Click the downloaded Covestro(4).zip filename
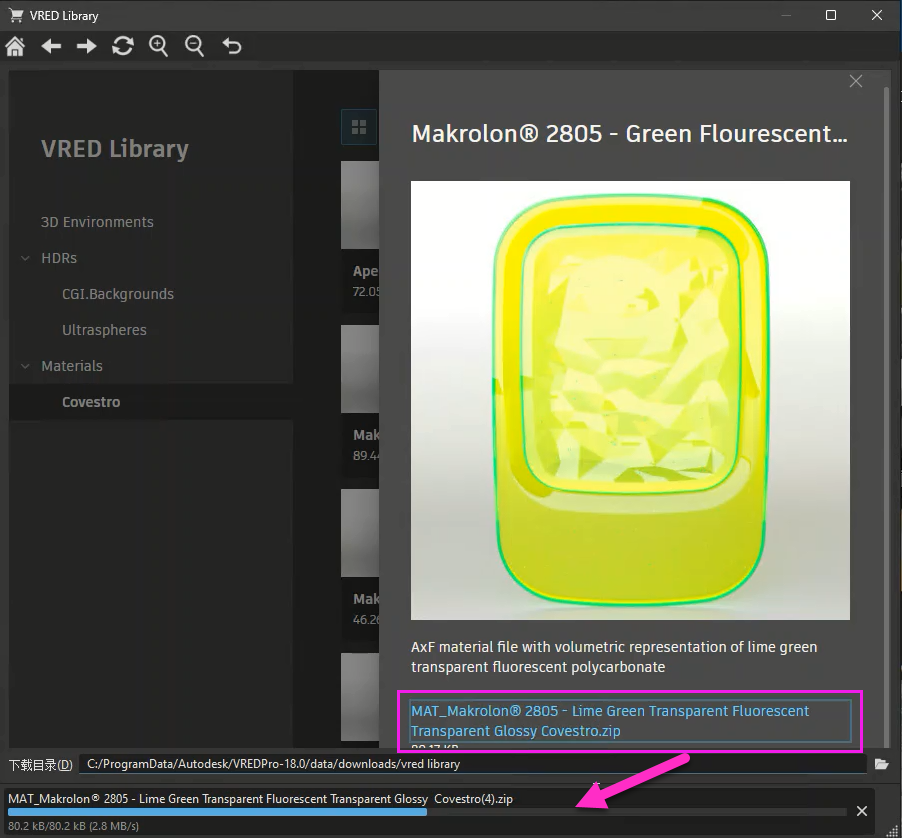The height and width of the screenshot is (838, 902). point(260,799)
